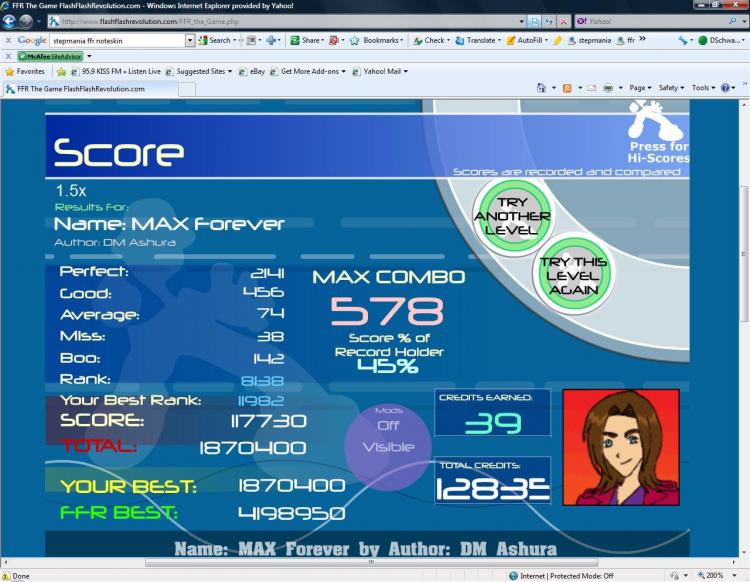Open the 95.9 KISS FM Listen Live favorite
750x582 pixels.
tap(116, 71)
